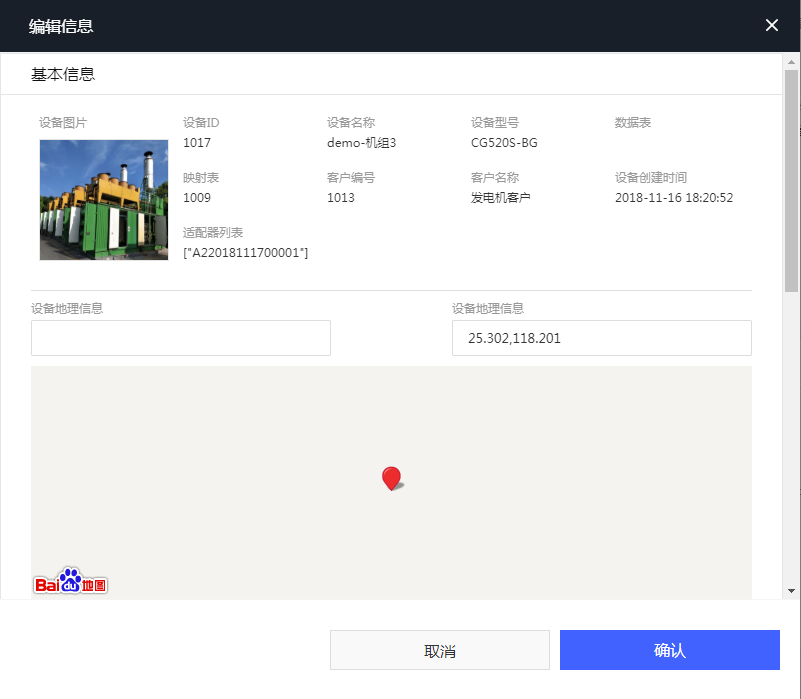Click the coordinates field showing 25.302,118.201
This screenshot has width=801, height=699.
point(601,338)
